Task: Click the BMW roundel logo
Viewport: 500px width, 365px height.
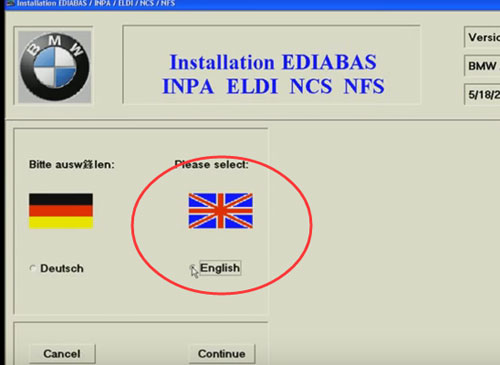Action: click(55, 67)
